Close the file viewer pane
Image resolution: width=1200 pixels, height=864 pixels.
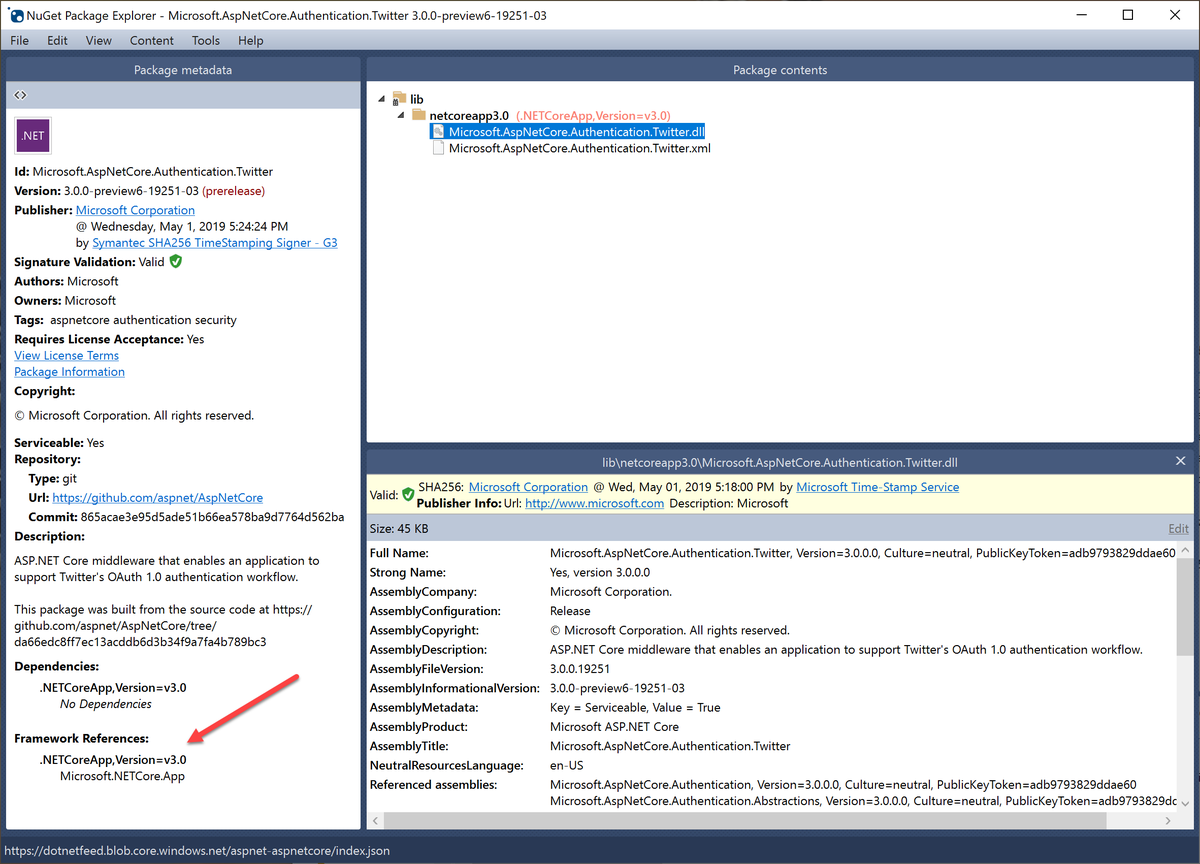(1180, 461)
